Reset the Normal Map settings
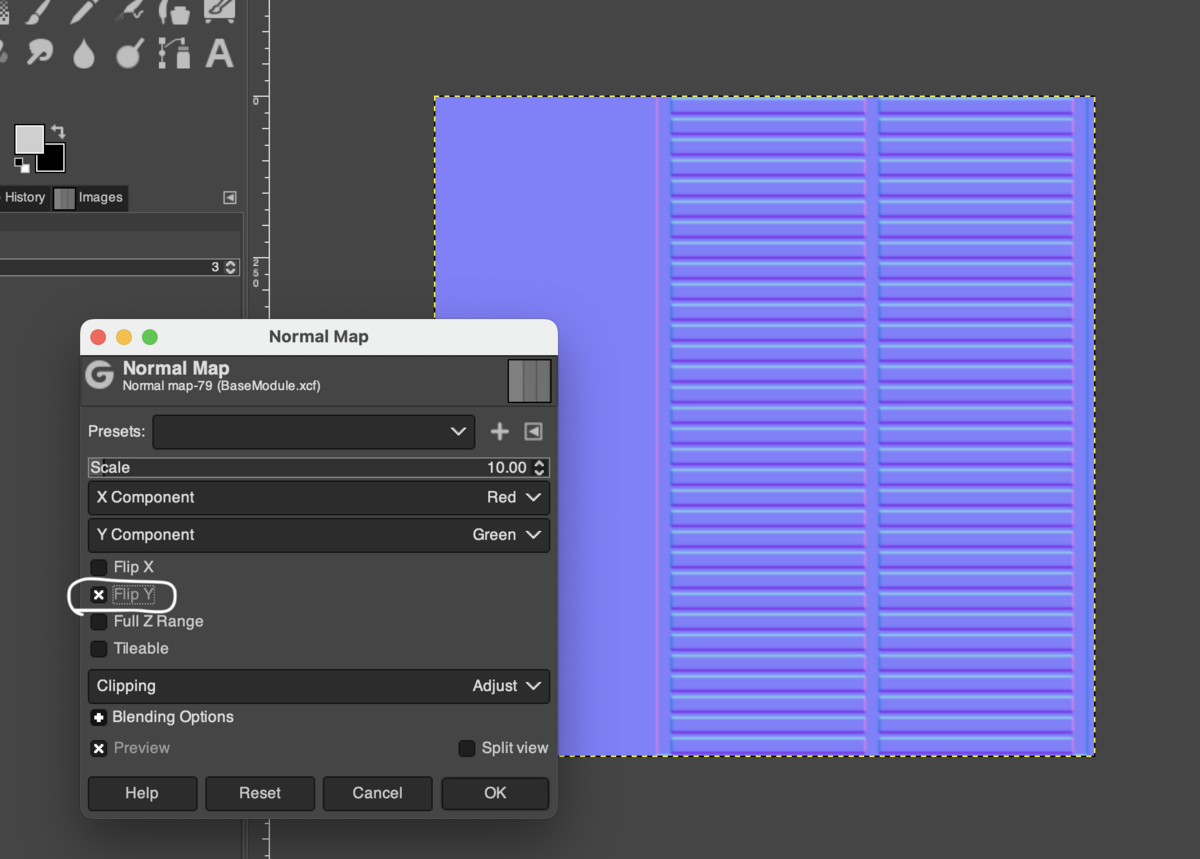The width and height of the screenshot is (1200, 859). [260, 793]
